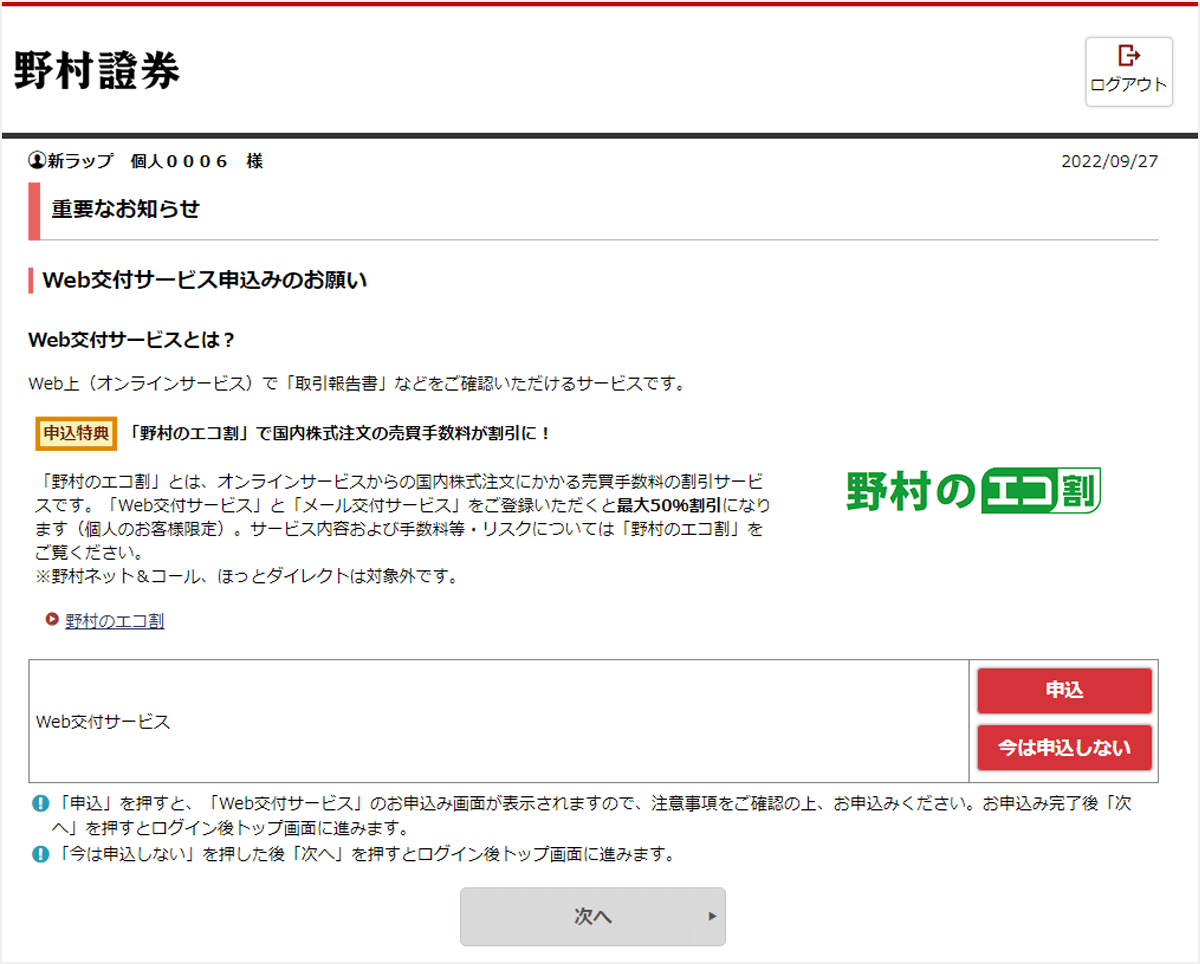
Task: Click info icon beside 「今は申込しない」 note
Action: click(x=40, y=854)
